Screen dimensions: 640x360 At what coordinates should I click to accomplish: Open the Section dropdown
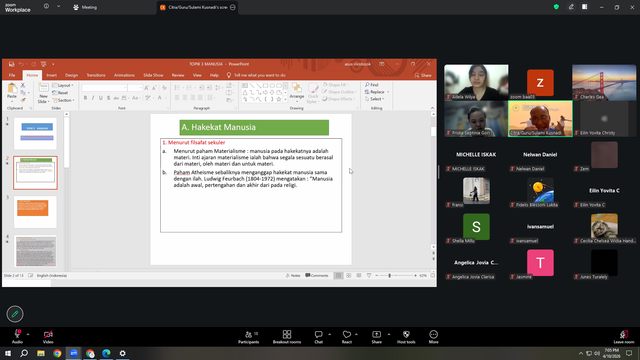[63, 100]
